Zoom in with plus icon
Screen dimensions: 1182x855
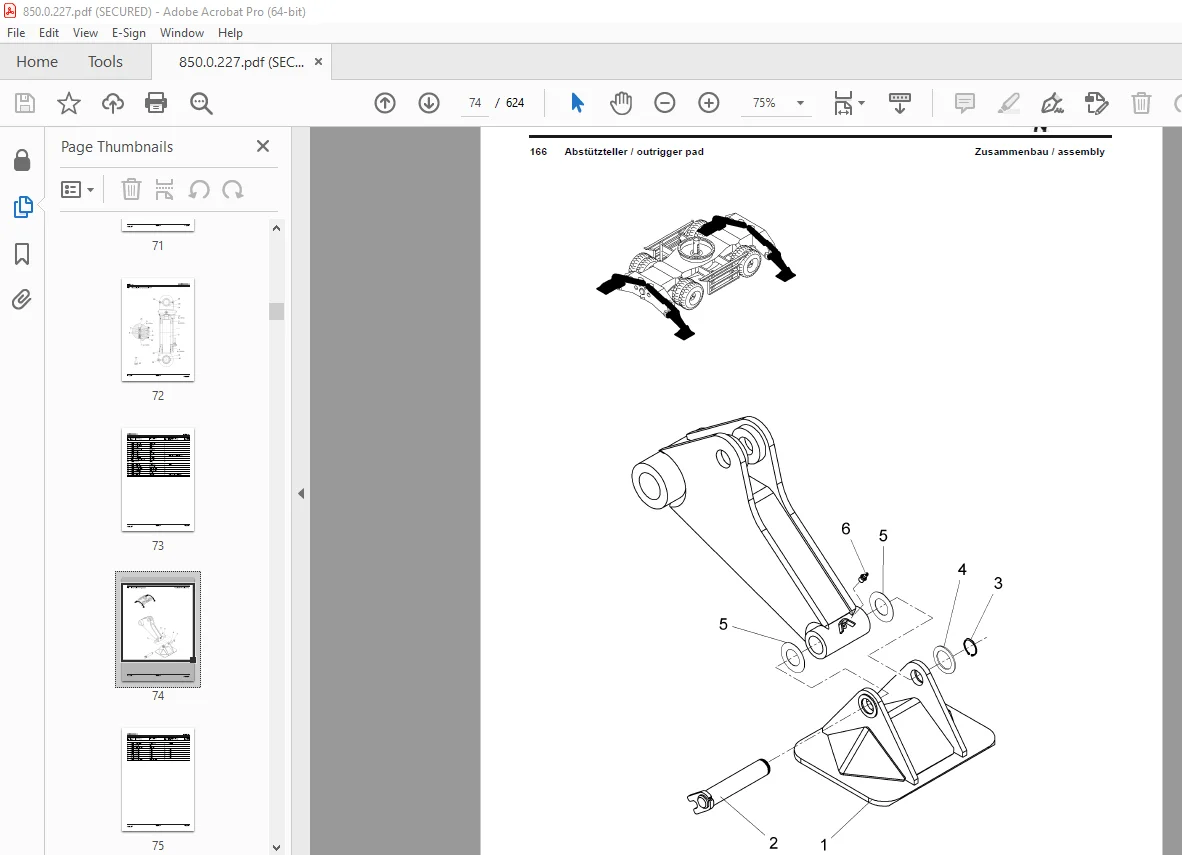709,103
